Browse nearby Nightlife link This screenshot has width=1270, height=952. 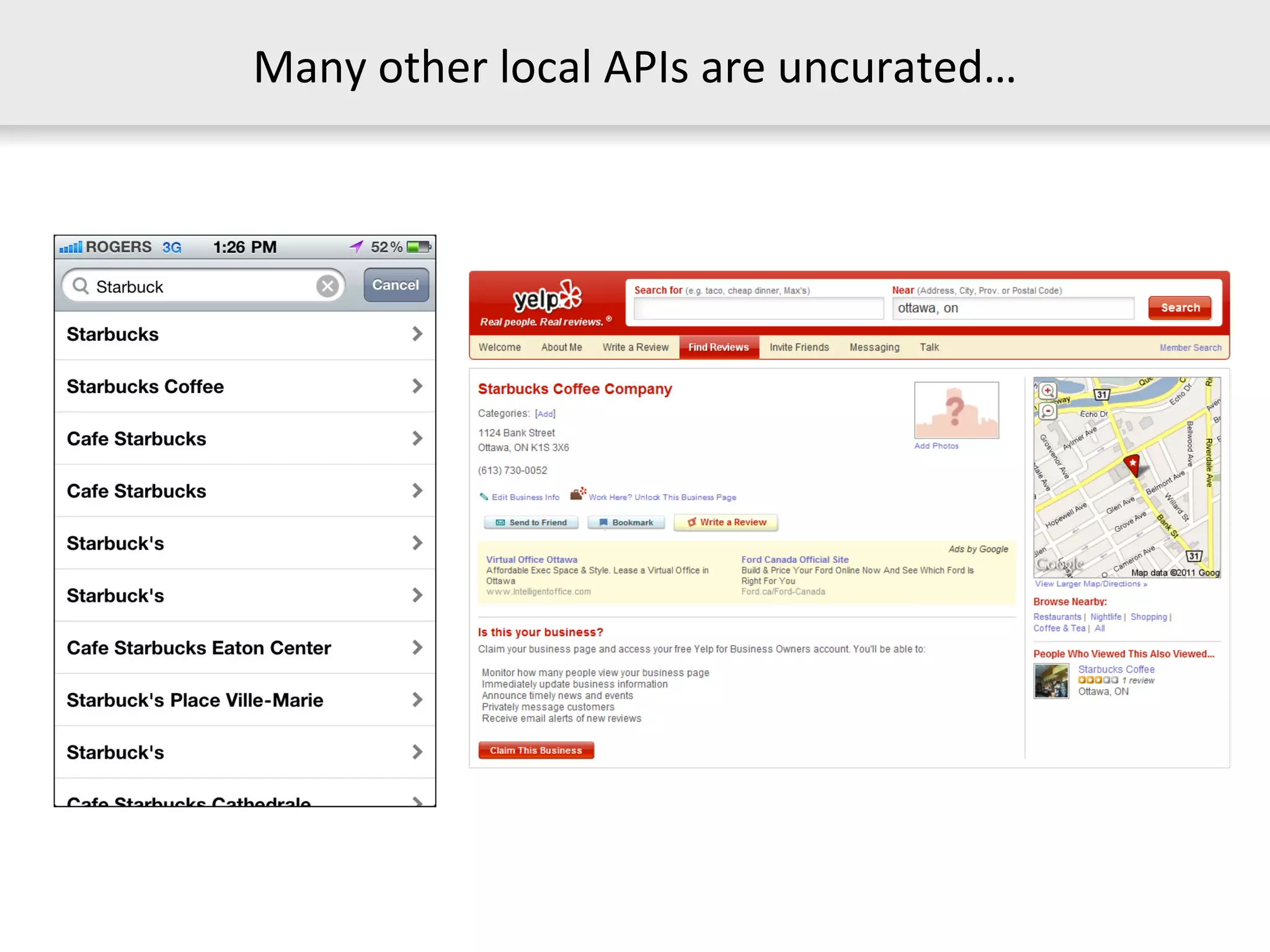pos(1106,617)
